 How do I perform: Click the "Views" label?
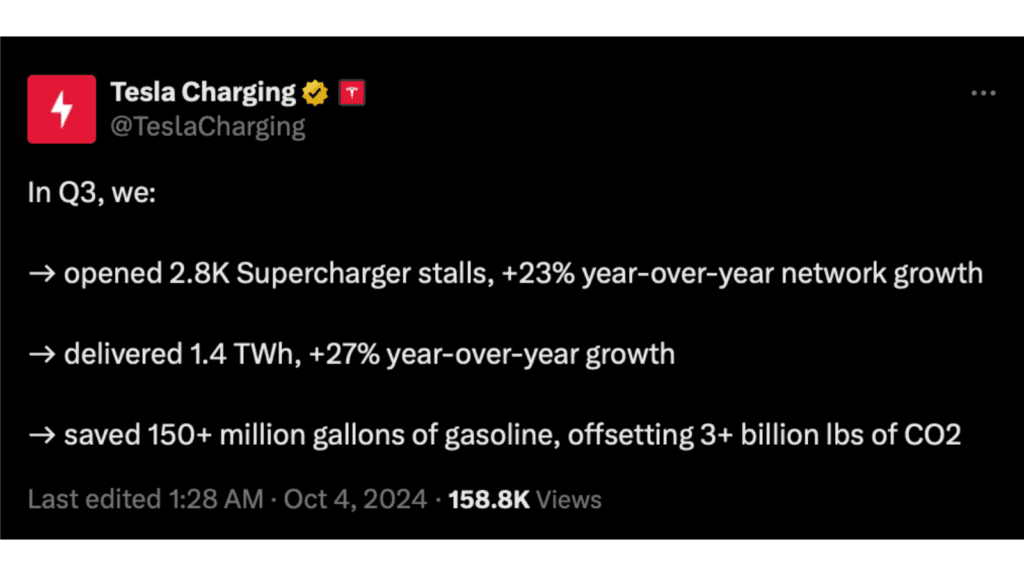pos(569,499)
